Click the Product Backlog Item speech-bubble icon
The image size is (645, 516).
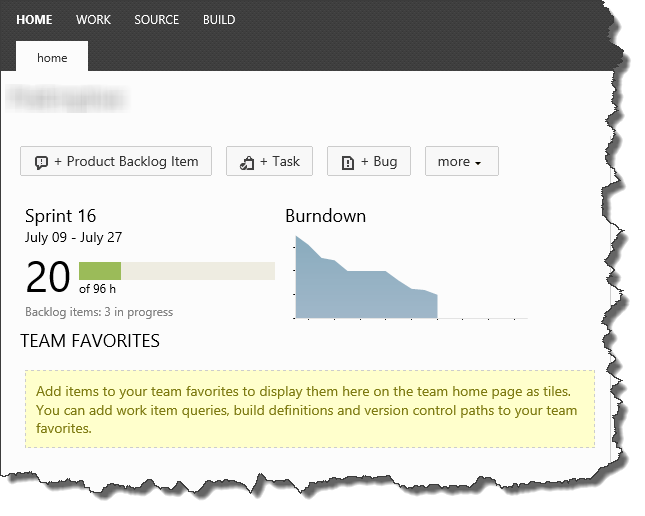[x=42, y=162]
